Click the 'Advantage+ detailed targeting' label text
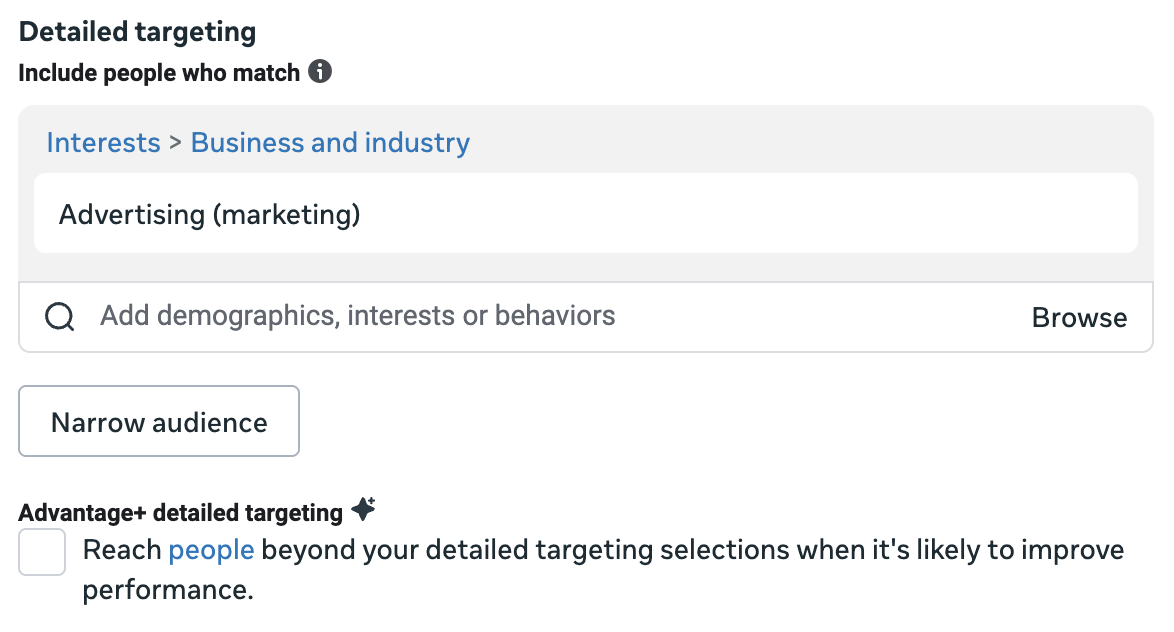Screen dimensions: 1174x632 [x=180, y=513]
